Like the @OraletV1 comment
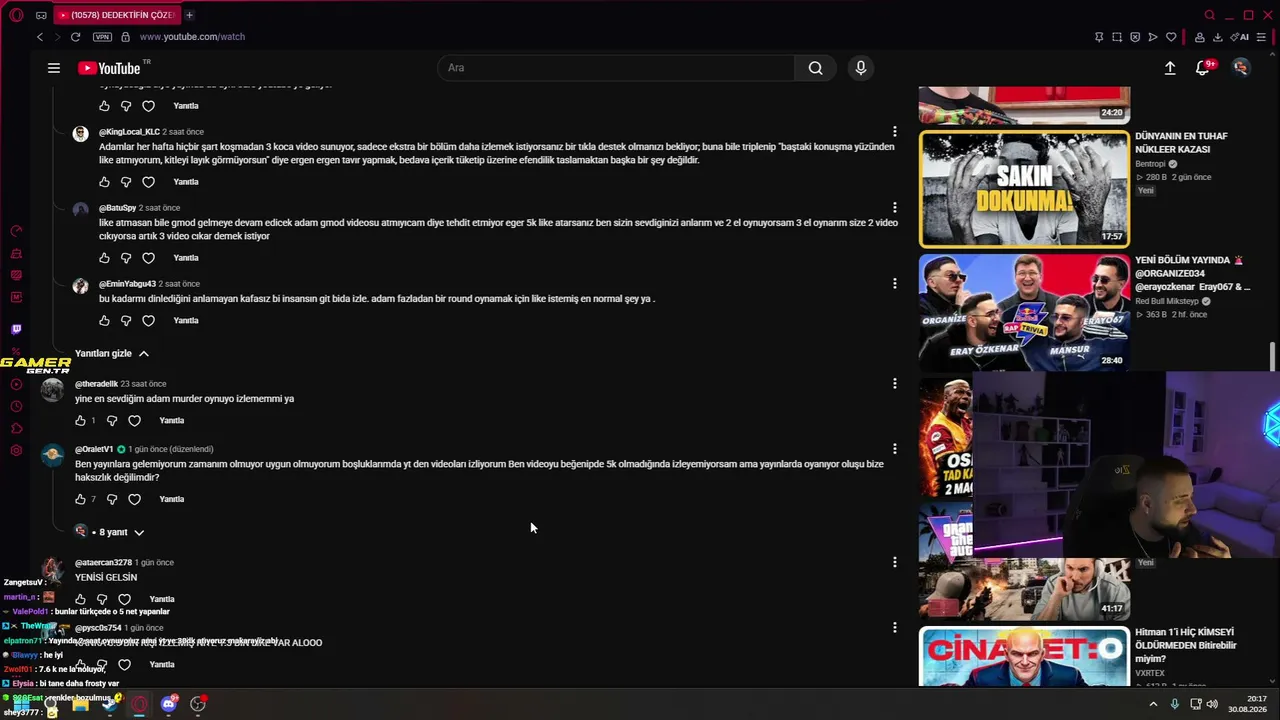This screenshot has height=720, width=1280. (x=81, y=499)
